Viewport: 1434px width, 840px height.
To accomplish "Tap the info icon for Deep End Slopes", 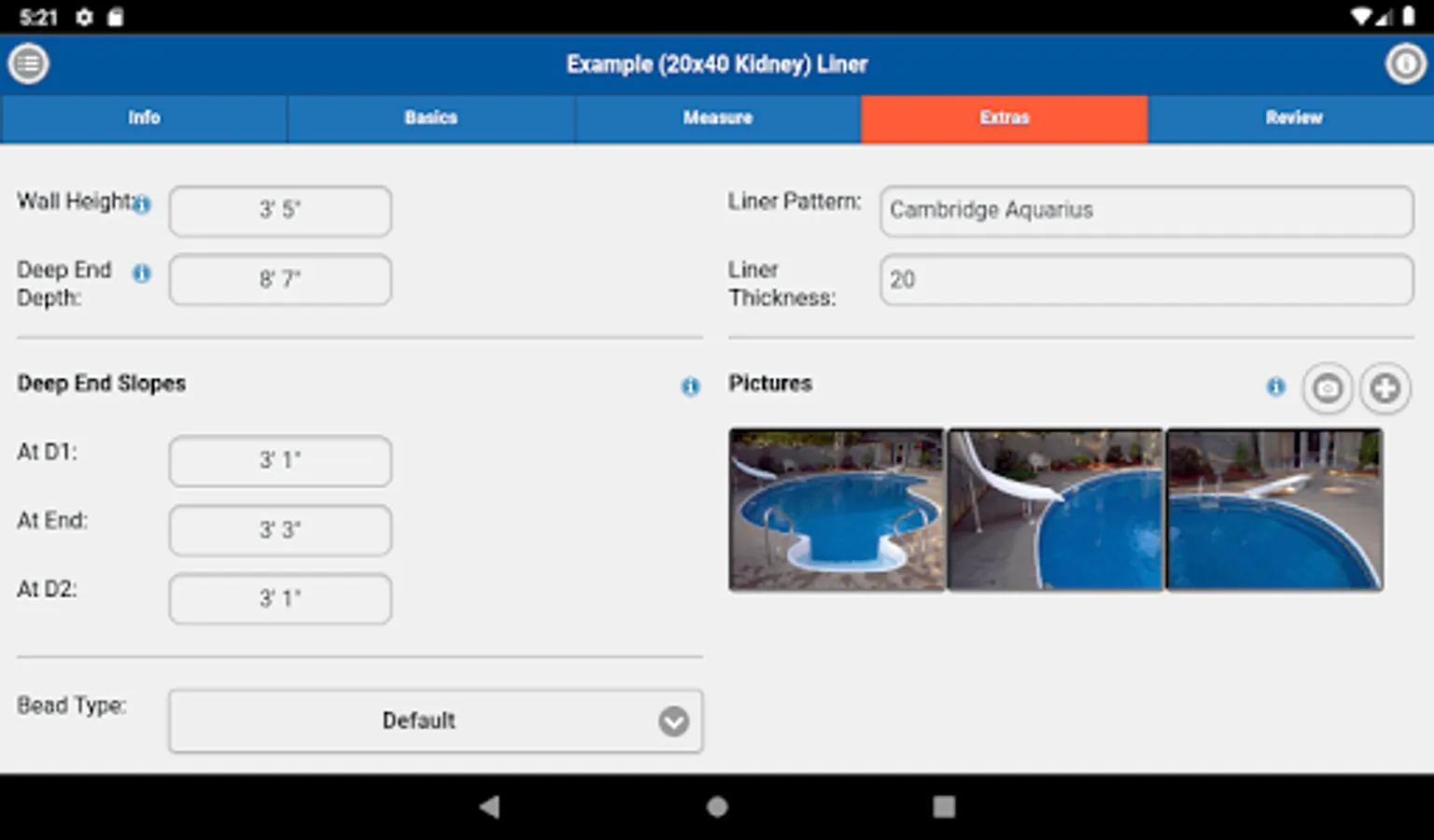I will (x=690, y=386).
